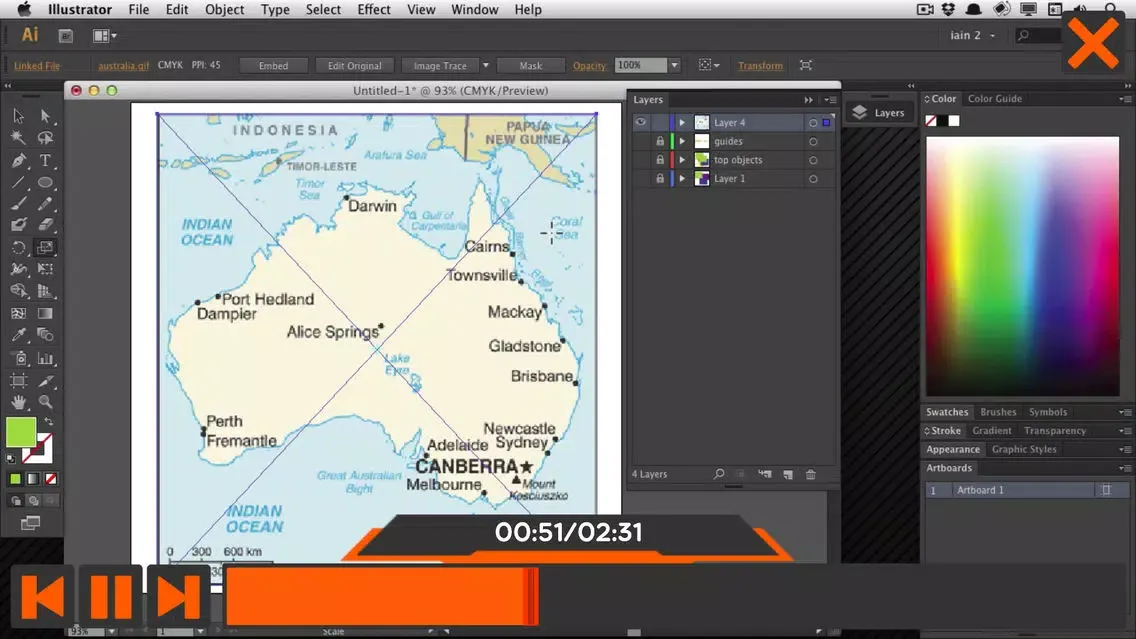Select the Line Segment tool
This screenshot has height=639, width=1136.
click(19, 183)
